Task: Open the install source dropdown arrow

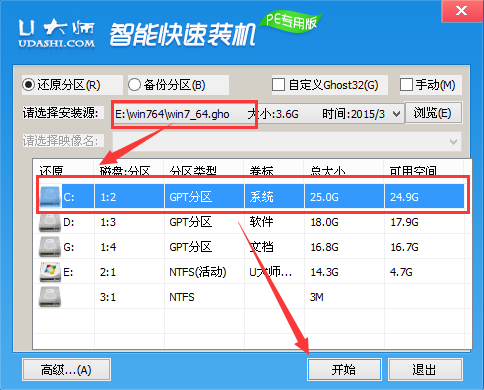Action: [396, 114]
